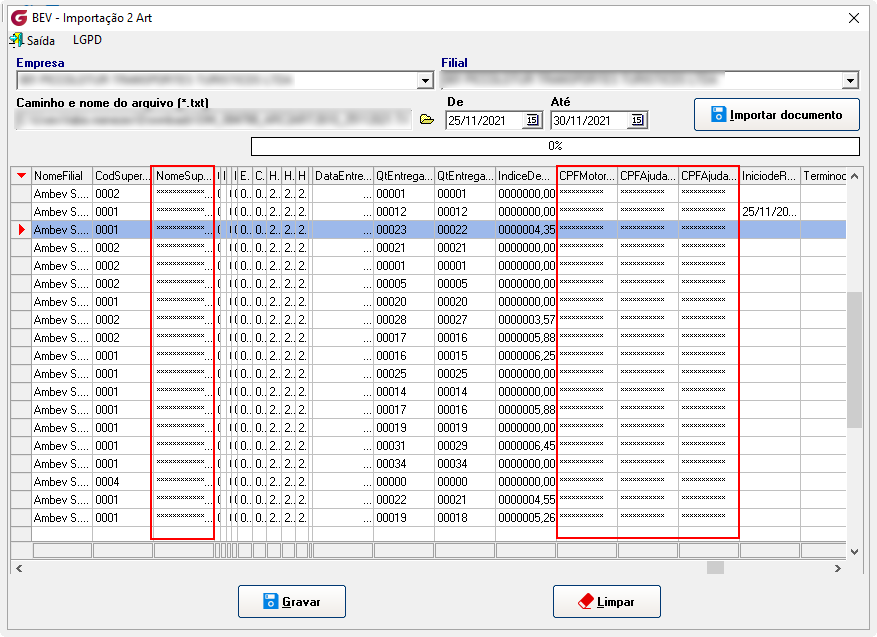Viewport: 877px width, 637px height.
Task: Click the vertical scrollbar thumb
Action: tap(855, 360)
